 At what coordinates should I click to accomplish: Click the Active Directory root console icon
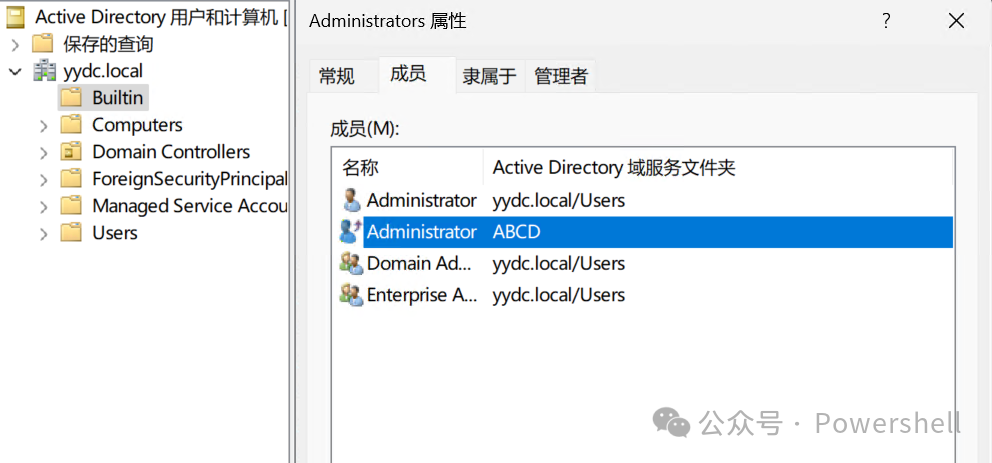tap(16, 17)
